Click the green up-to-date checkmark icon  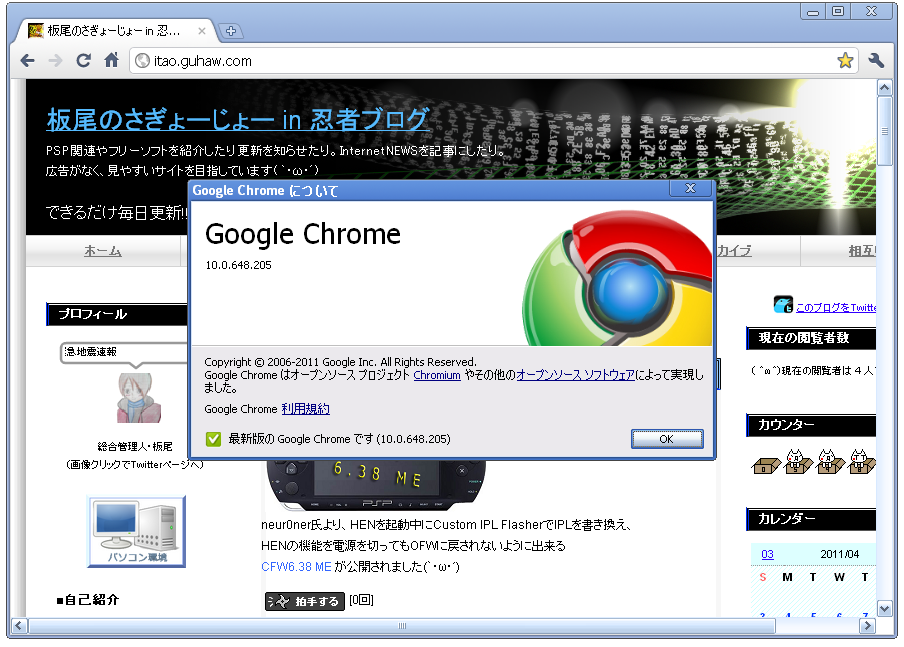click(x=213, y=439)
